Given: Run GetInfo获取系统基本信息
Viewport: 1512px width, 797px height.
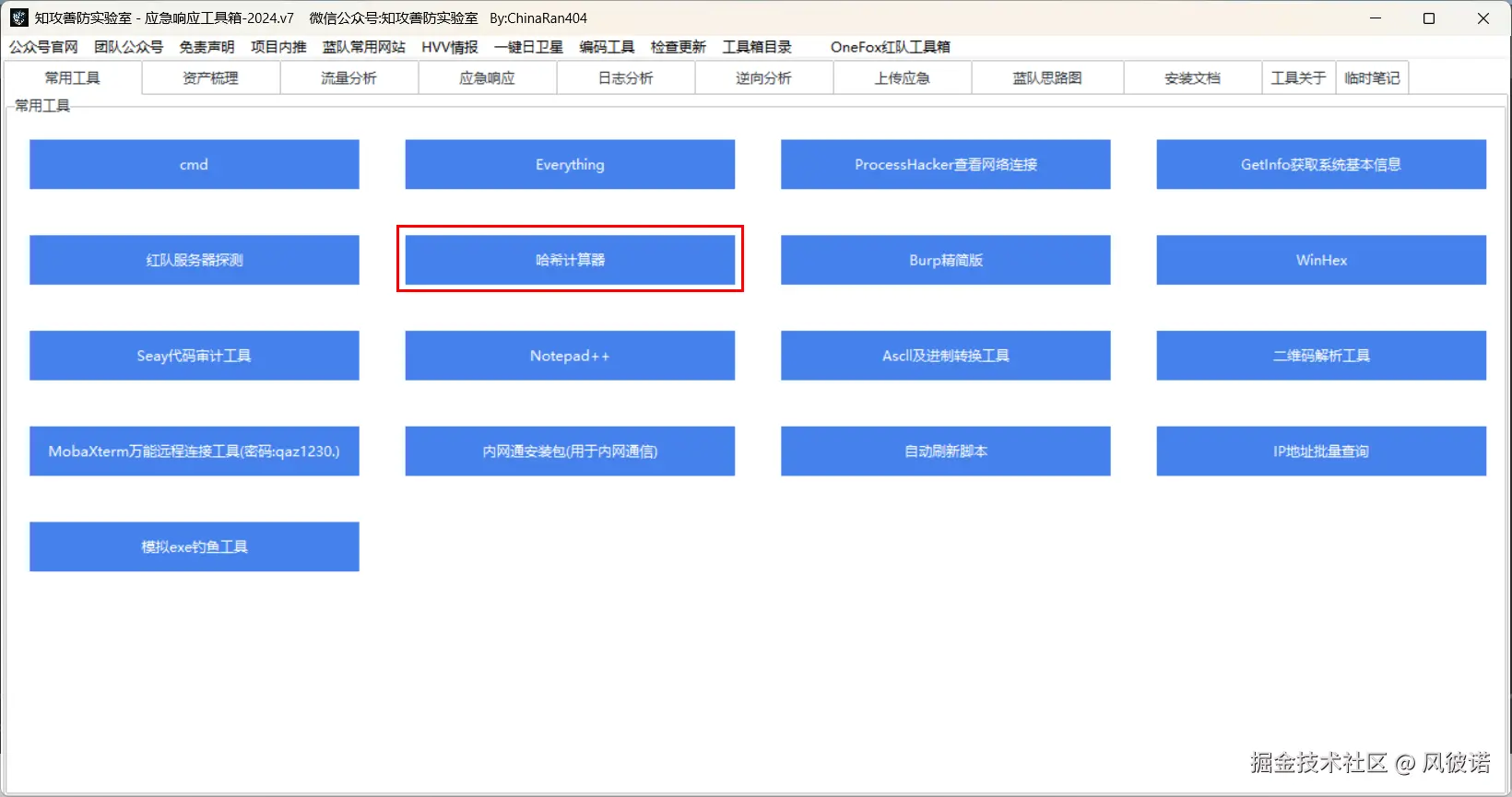Looking at the screenshot, I should point(1321,164).
